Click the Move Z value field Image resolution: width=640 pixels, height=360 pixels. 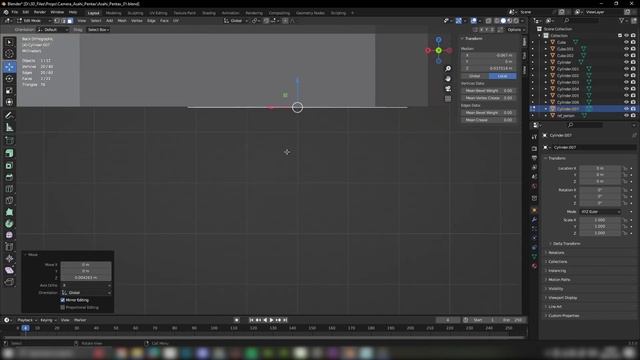pyautogui.click(x=86, y=278)
